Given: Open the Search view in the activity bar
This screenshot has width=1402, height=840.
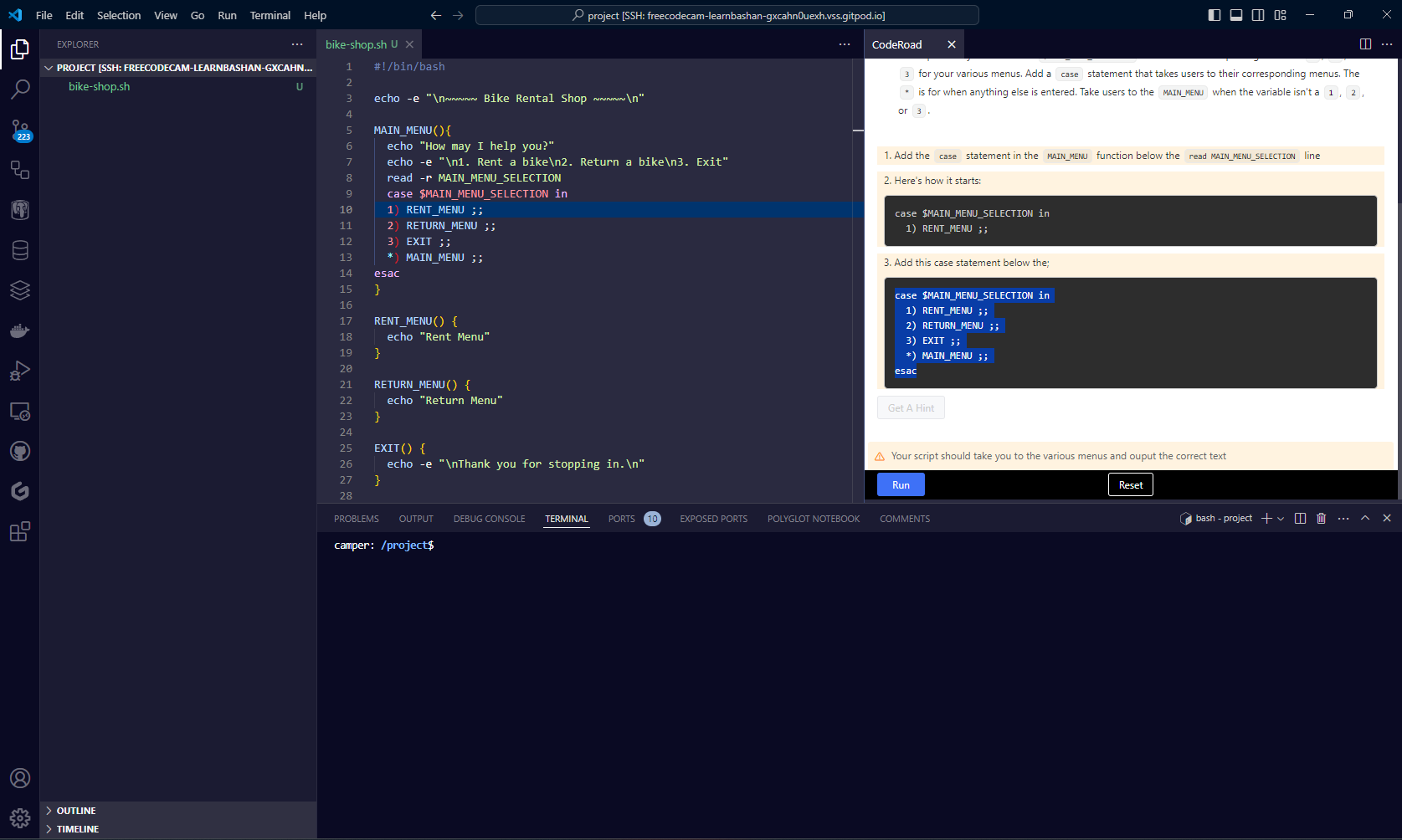Looking at the screenshot, I should pyautogui.click(x=20, y=89).
